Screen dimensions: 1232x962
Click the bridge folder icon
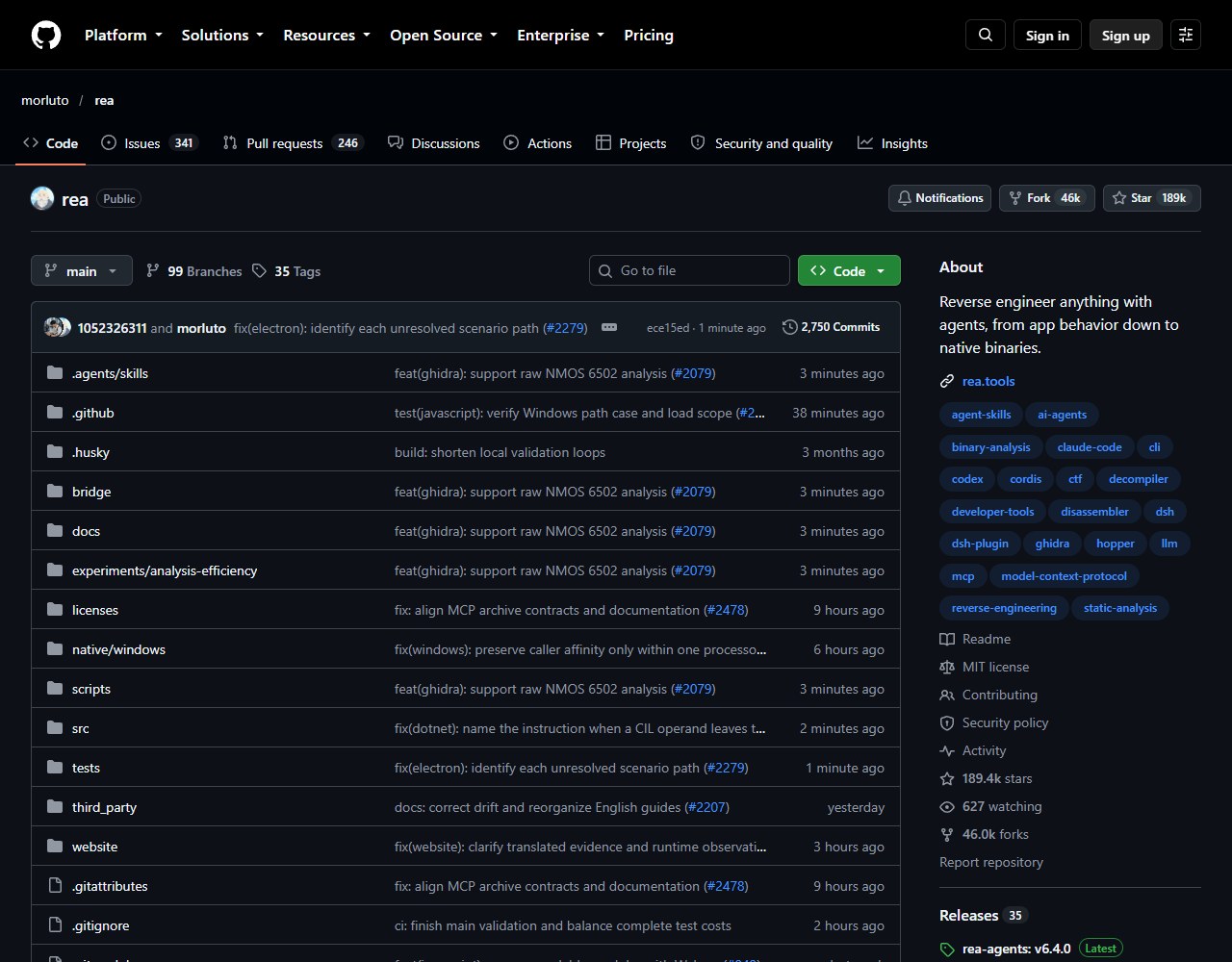click(x=55, y=492)
